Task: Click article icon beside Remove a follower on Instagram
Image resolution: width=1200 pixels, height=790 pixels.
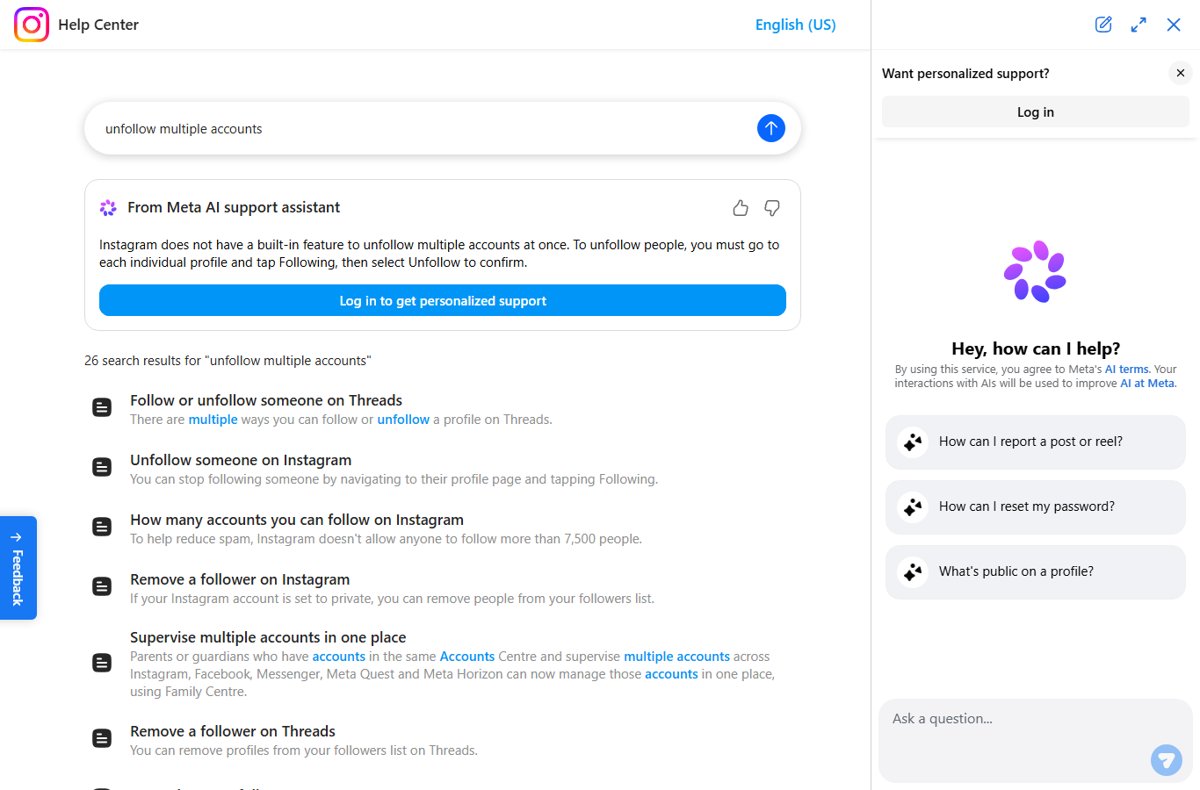Action: click(x=102, y=587)
